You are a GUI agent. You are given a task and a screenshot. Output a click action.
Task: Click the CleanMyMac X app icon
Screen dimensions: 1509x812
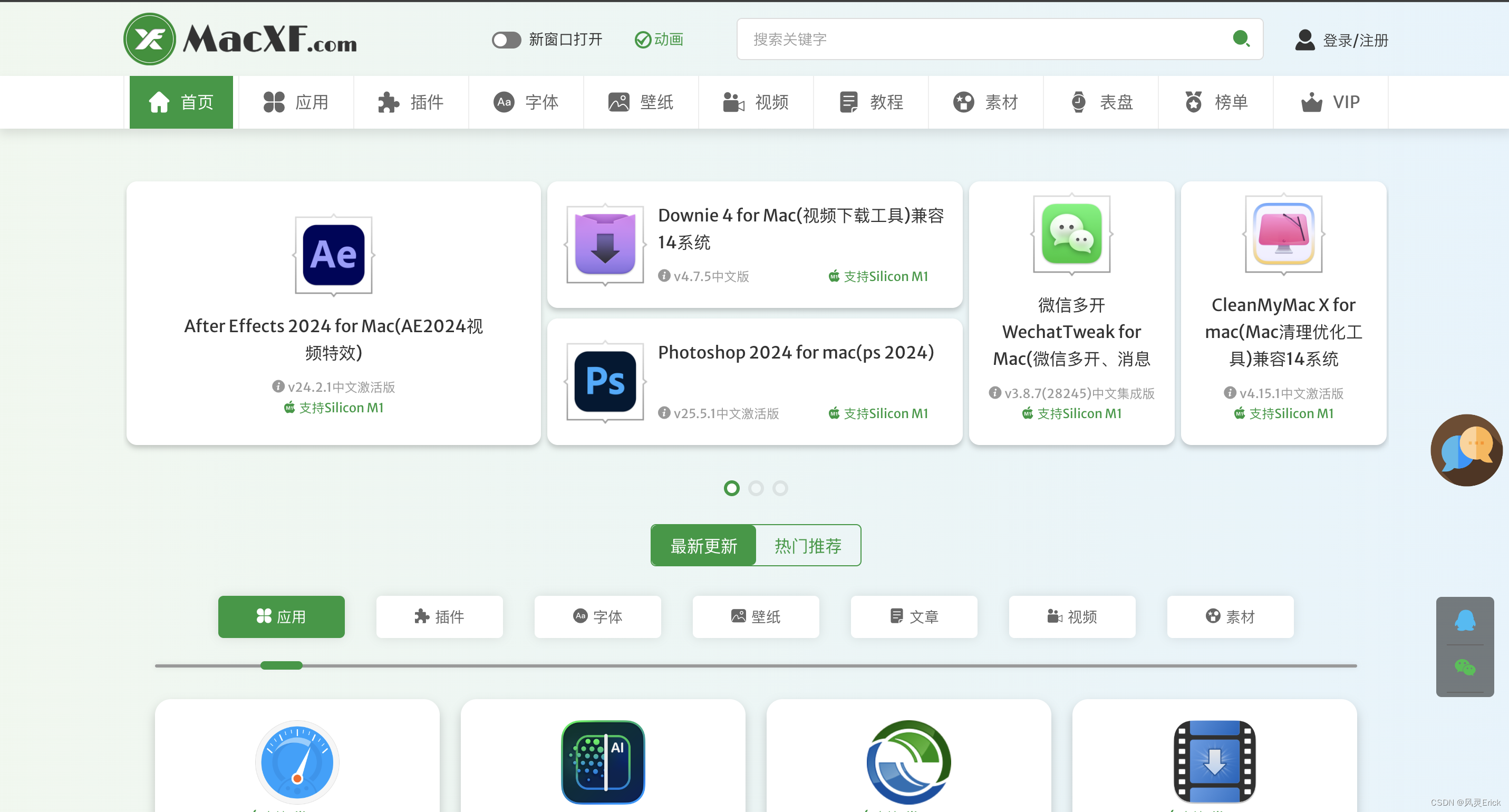click(x=1283, y=234)
